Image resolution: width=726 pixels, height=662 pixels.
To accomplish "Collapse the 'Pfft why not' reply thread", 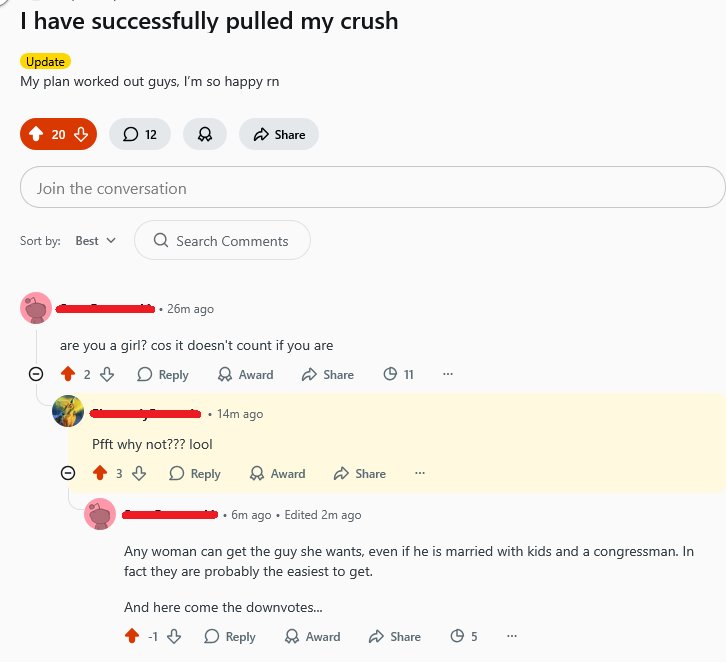I will coord(68,473).
